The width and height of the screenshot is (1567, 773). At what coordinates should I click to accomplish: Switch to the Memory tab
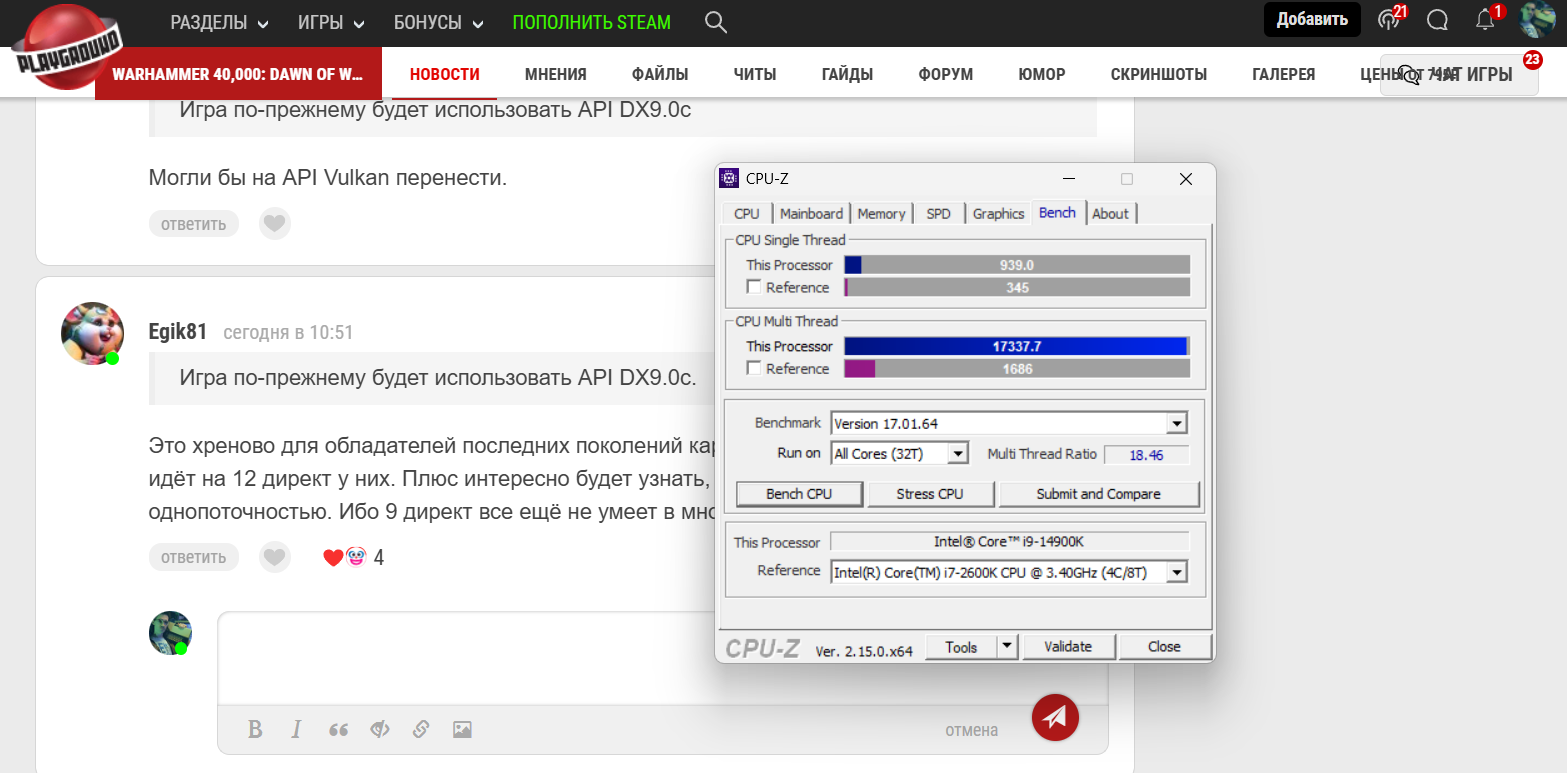point(881,213)
